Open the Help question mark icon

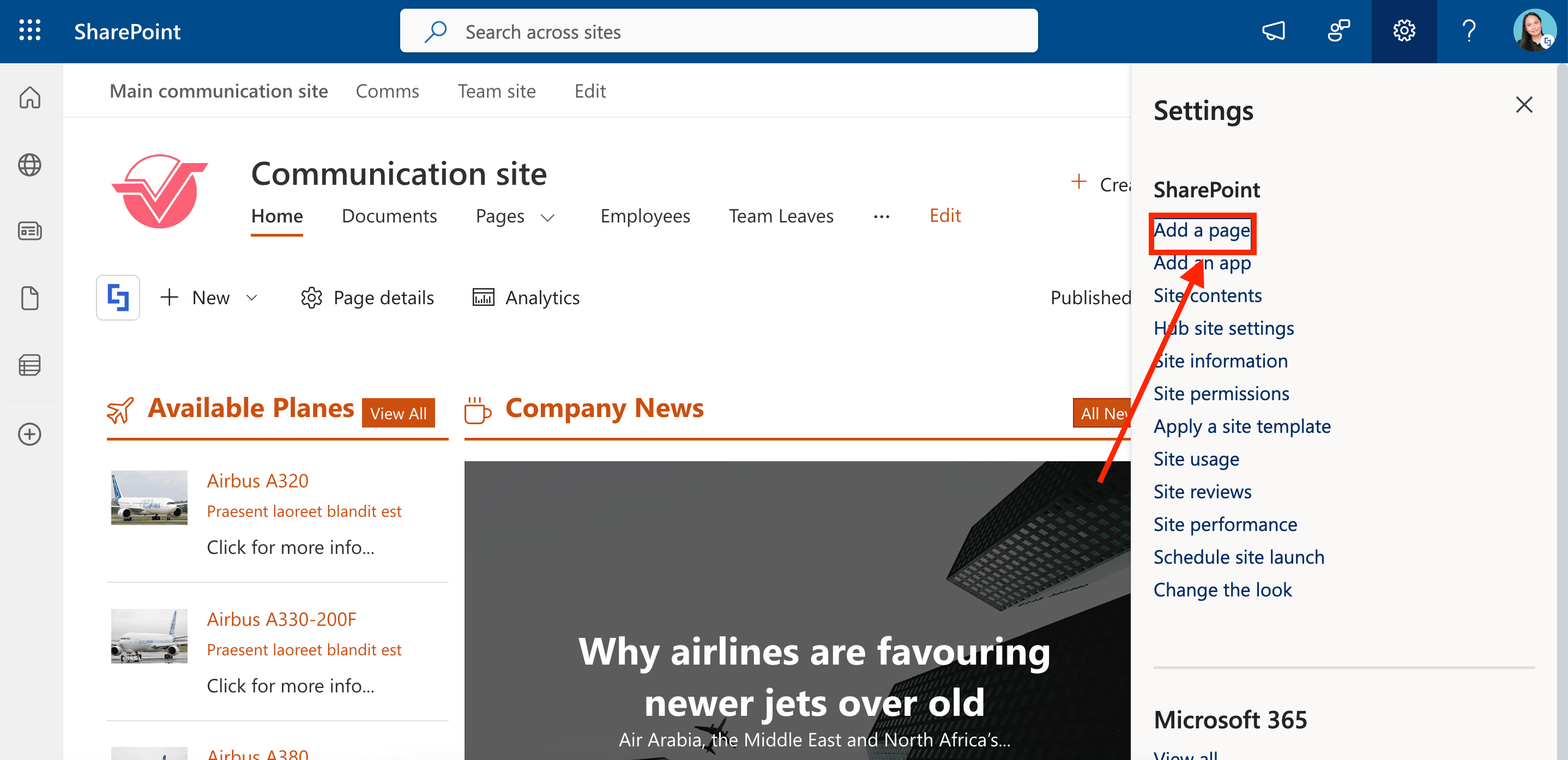[x=1469, y=31]
